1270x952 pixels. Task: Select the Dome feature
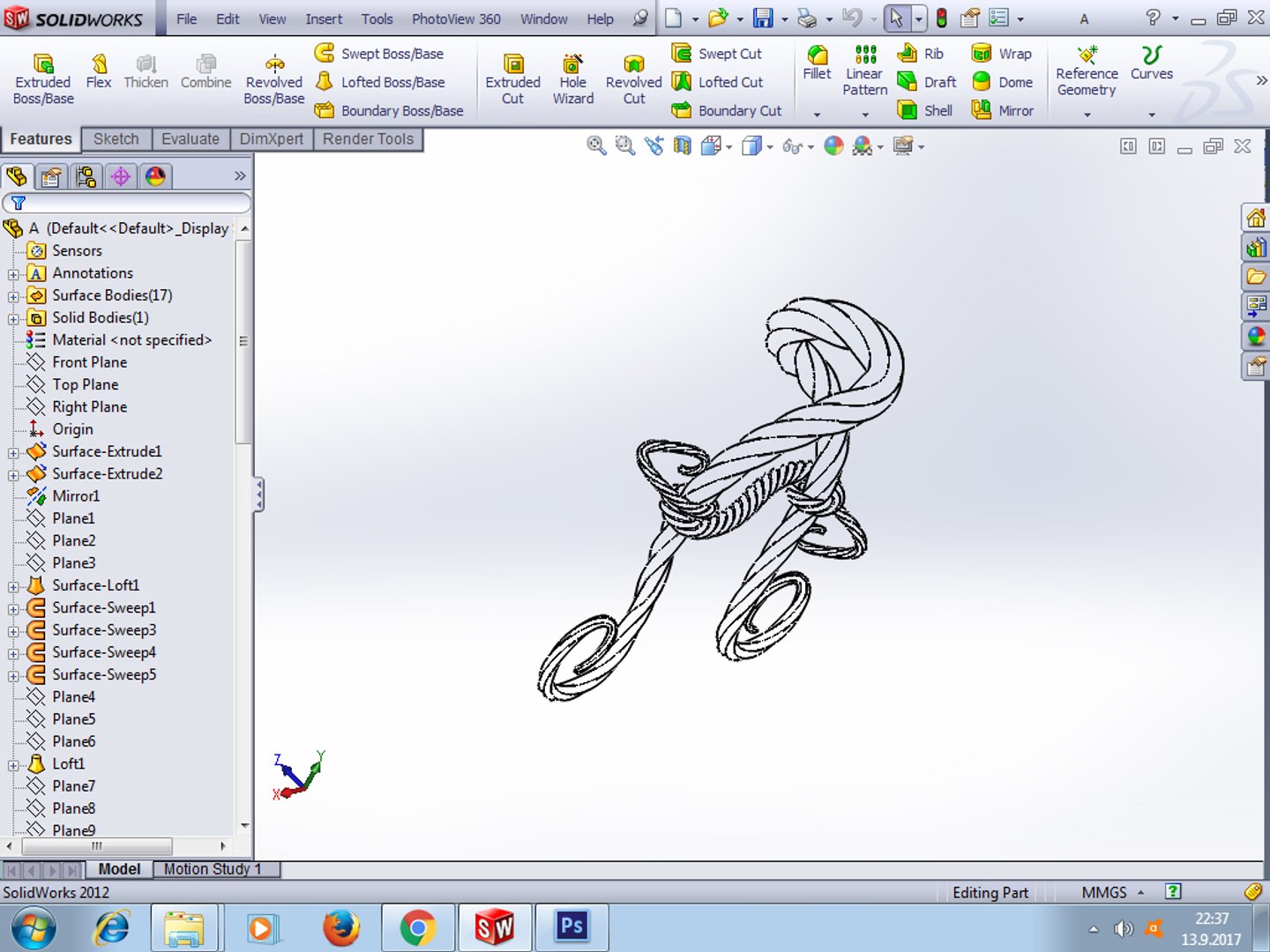1001,82
